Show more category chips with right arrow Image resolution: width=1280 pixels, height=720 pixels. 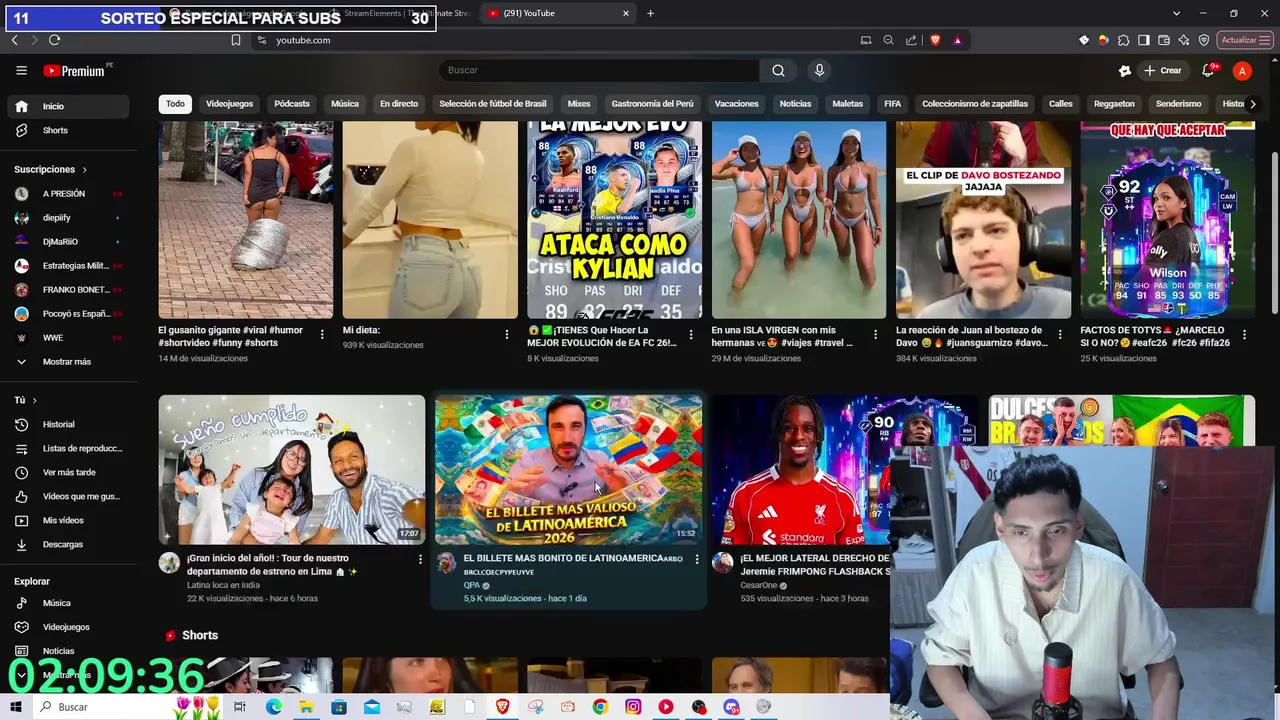click(1252, 104)
